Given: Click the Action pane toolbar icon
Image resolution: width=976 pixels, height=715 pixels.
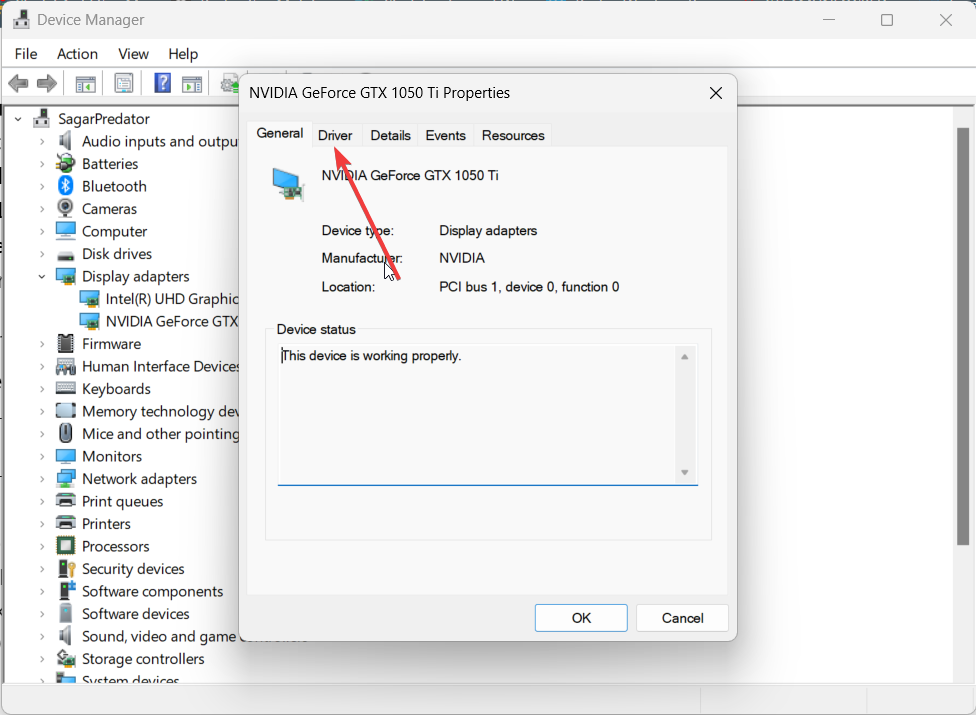Looking at the screenshot, I should click(x=192, y=83).
